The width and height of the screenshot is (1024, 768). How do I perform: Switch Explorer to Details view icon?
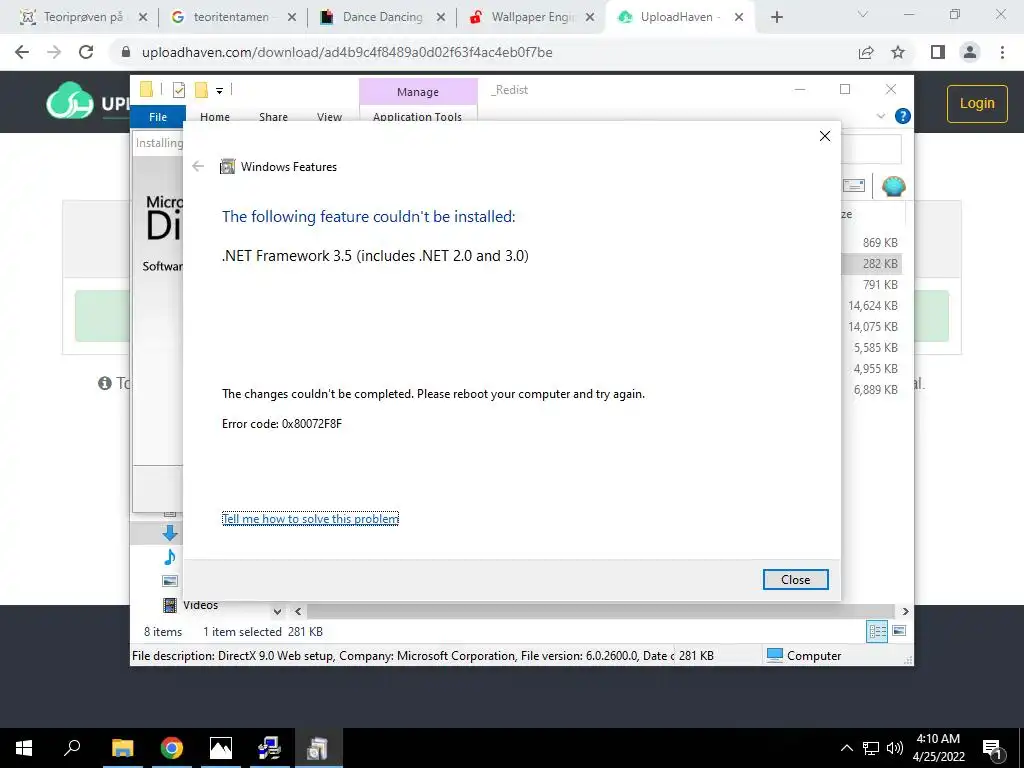coord(877,631)
